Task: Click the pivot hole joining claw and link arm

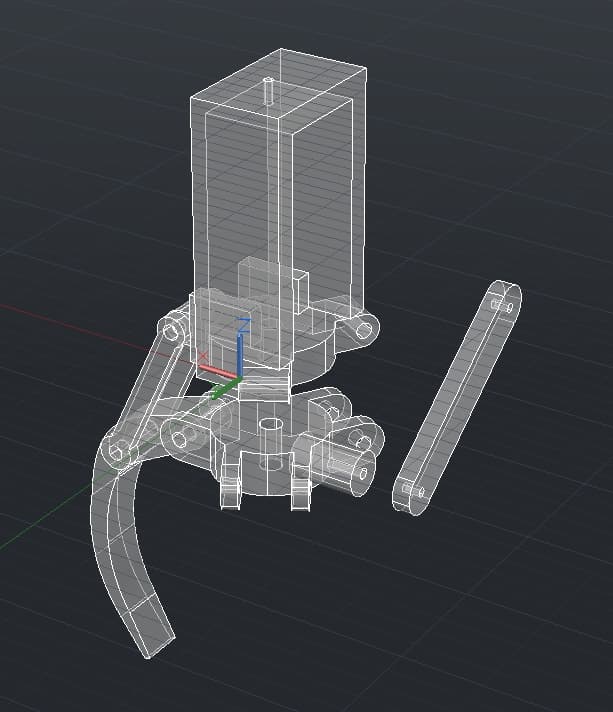Action: 115,452
